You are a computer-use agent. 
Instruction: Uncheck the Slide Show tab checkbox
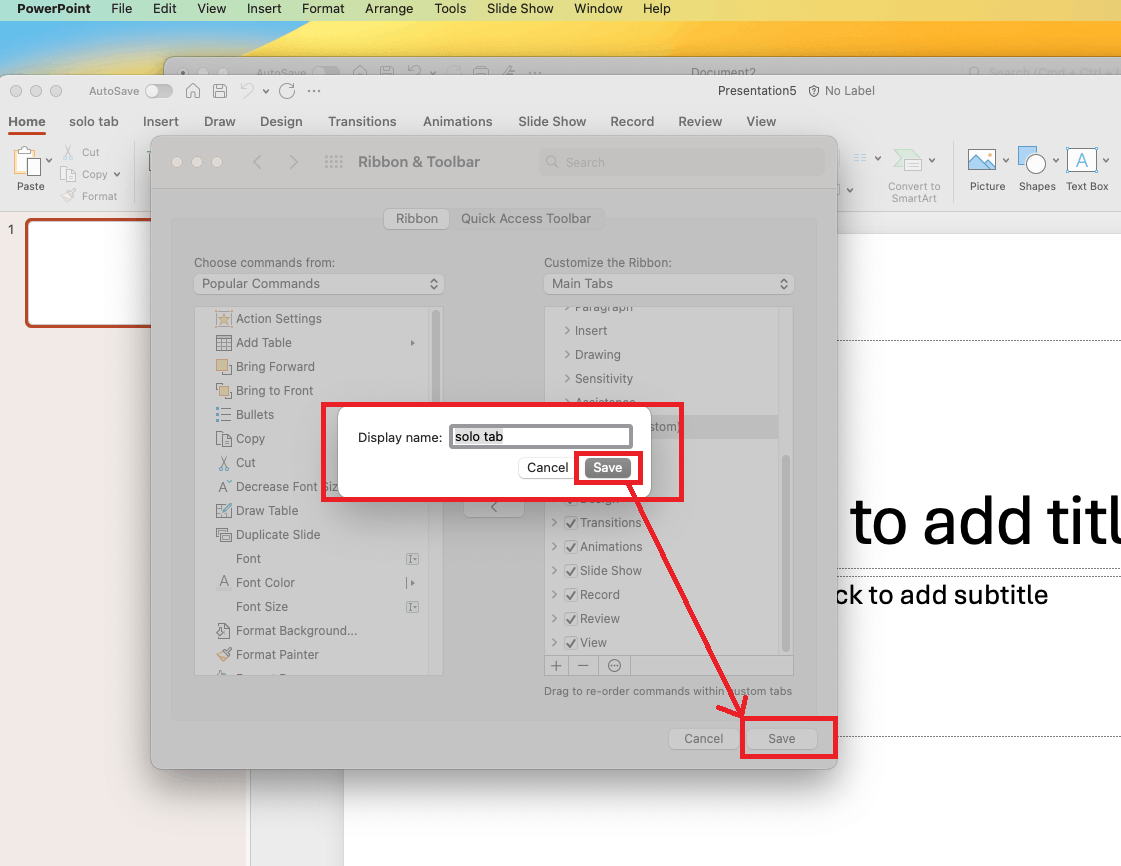coord(571,571)
